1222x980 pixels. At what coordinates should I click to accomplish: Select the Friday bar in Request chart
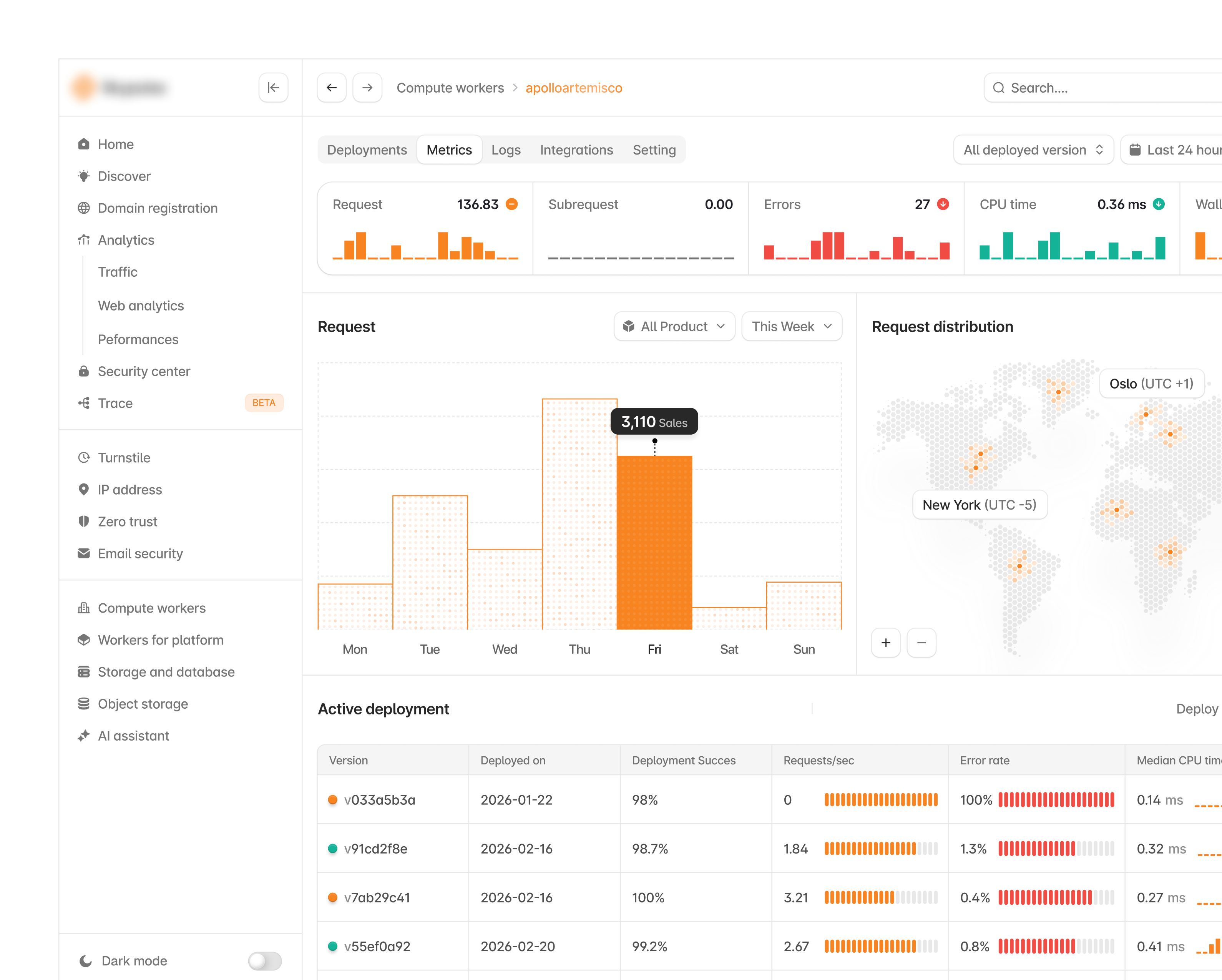point(655,542)
